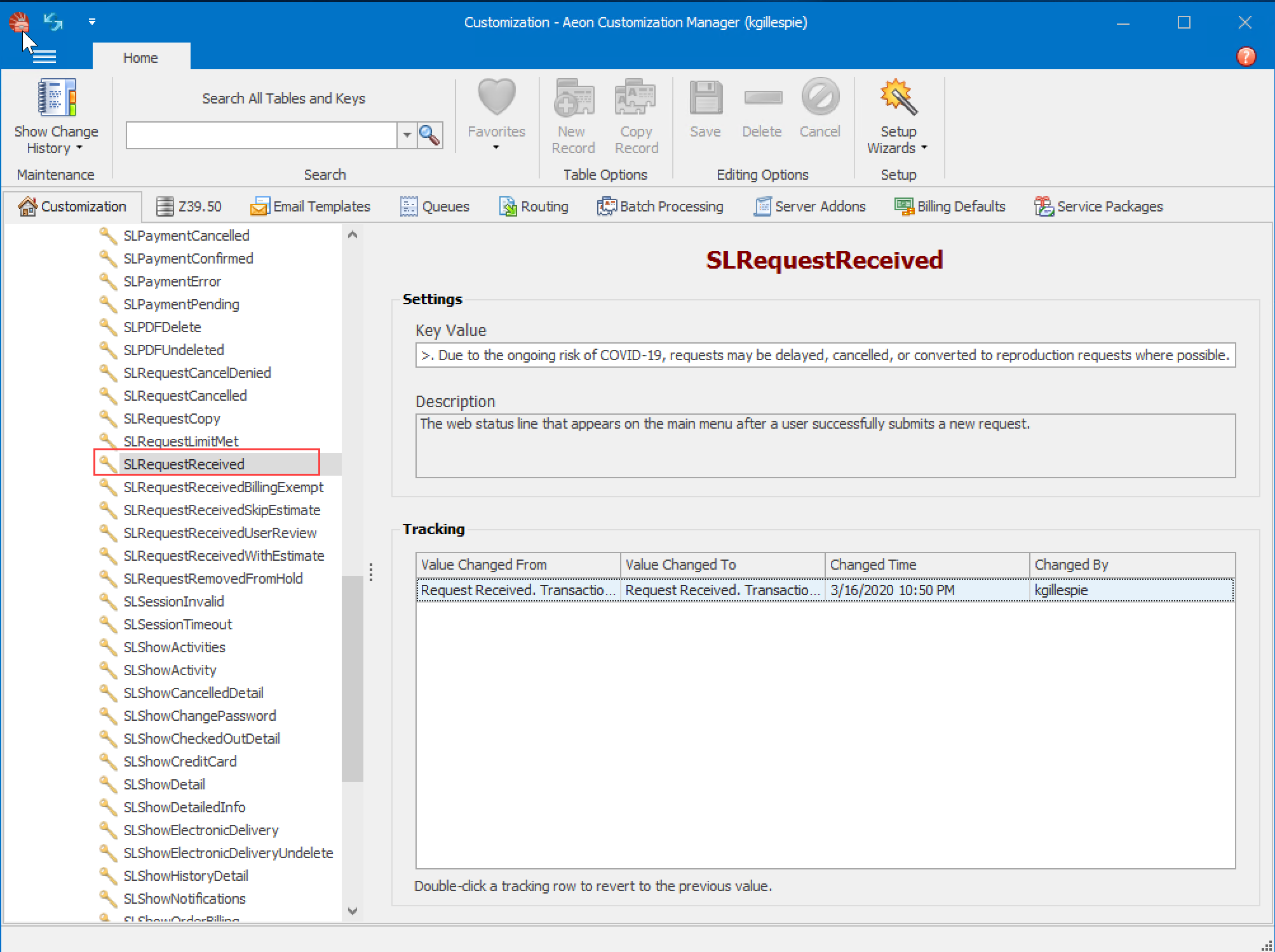1275x952 pixels.
Task: Click the hamburger menu button
Action: click(44, 56)
